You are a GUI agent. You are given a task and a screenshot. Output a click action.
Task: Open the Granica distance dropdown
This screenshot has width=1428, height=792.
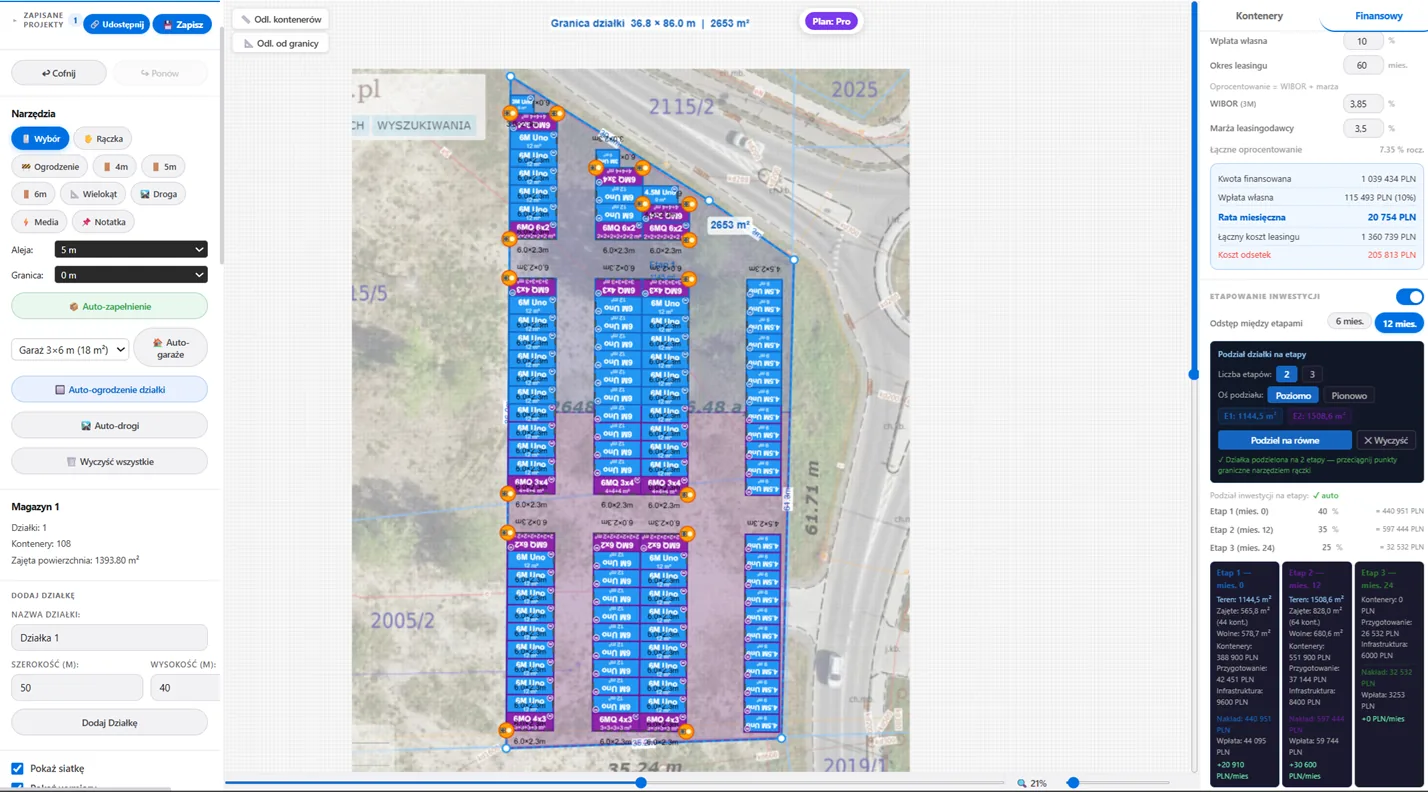tap(131, 275)
